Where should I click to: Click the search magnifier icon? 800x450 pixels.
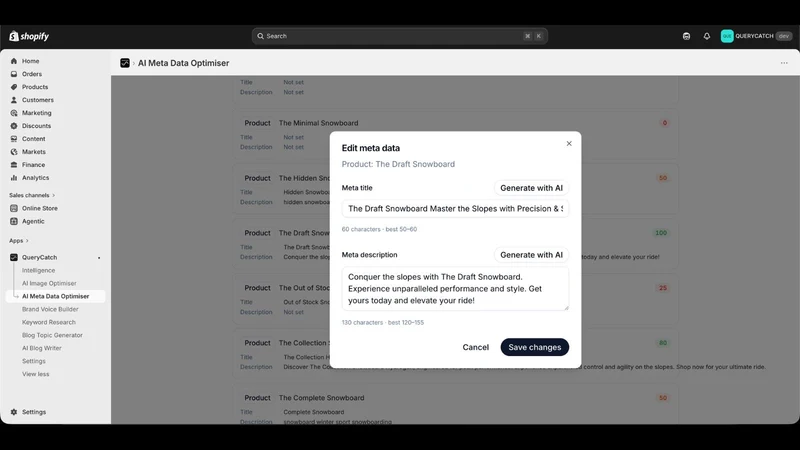260,36
